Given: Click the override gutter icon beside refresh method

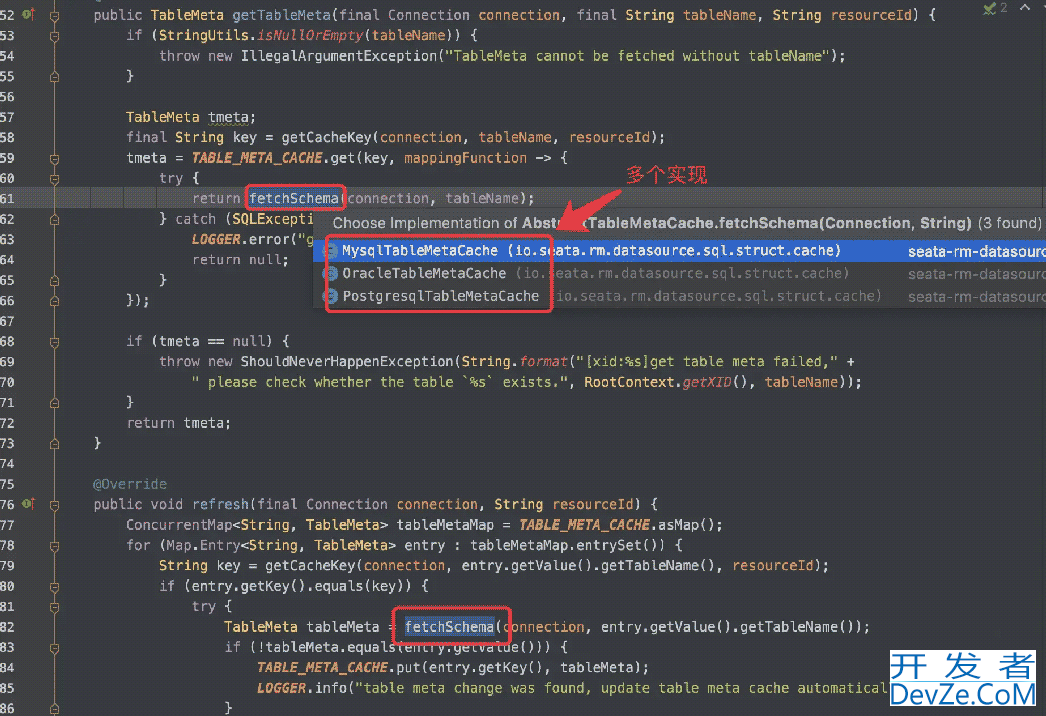Looking at the screenshot, I should [27, 504].
